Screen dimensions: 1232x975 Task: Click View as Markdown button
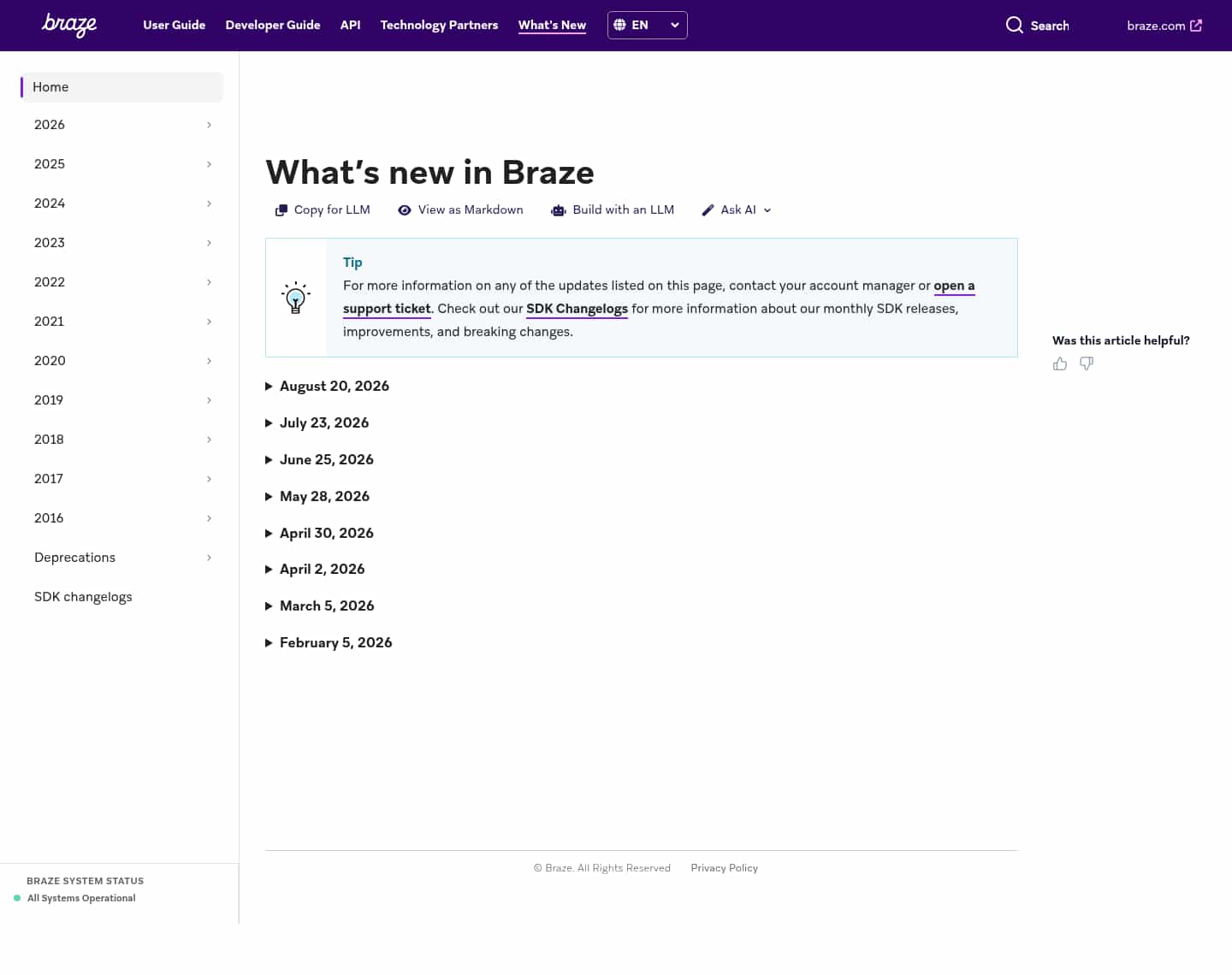pyautogui.click(x=460, y=210)
